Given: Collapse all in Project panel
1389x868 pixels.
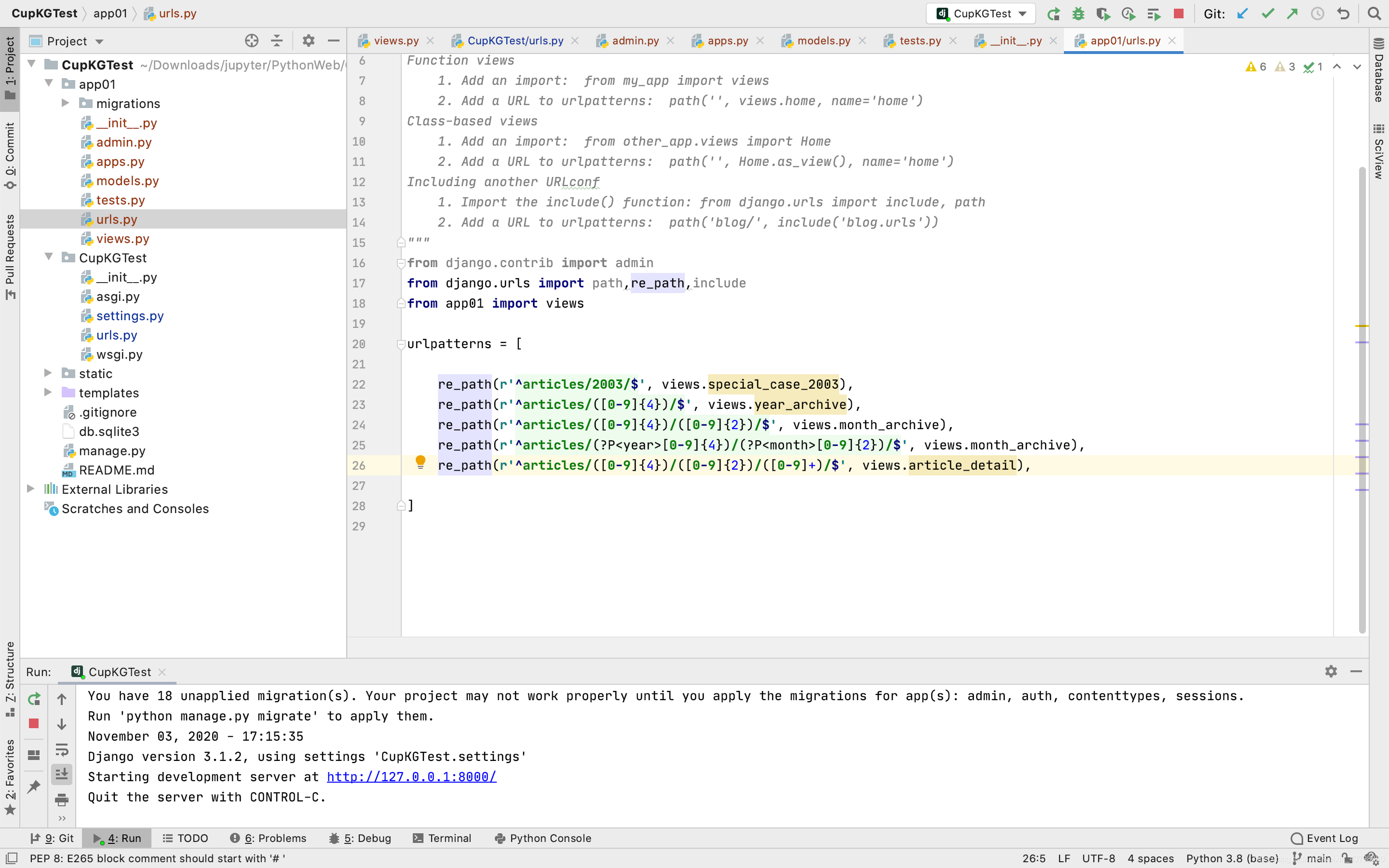Looking at the screenshot, I should coord(277,41).
